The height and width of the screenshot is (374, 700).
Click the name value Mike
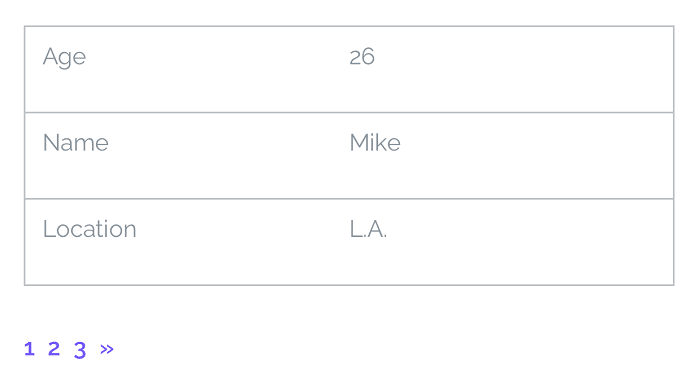375,143
